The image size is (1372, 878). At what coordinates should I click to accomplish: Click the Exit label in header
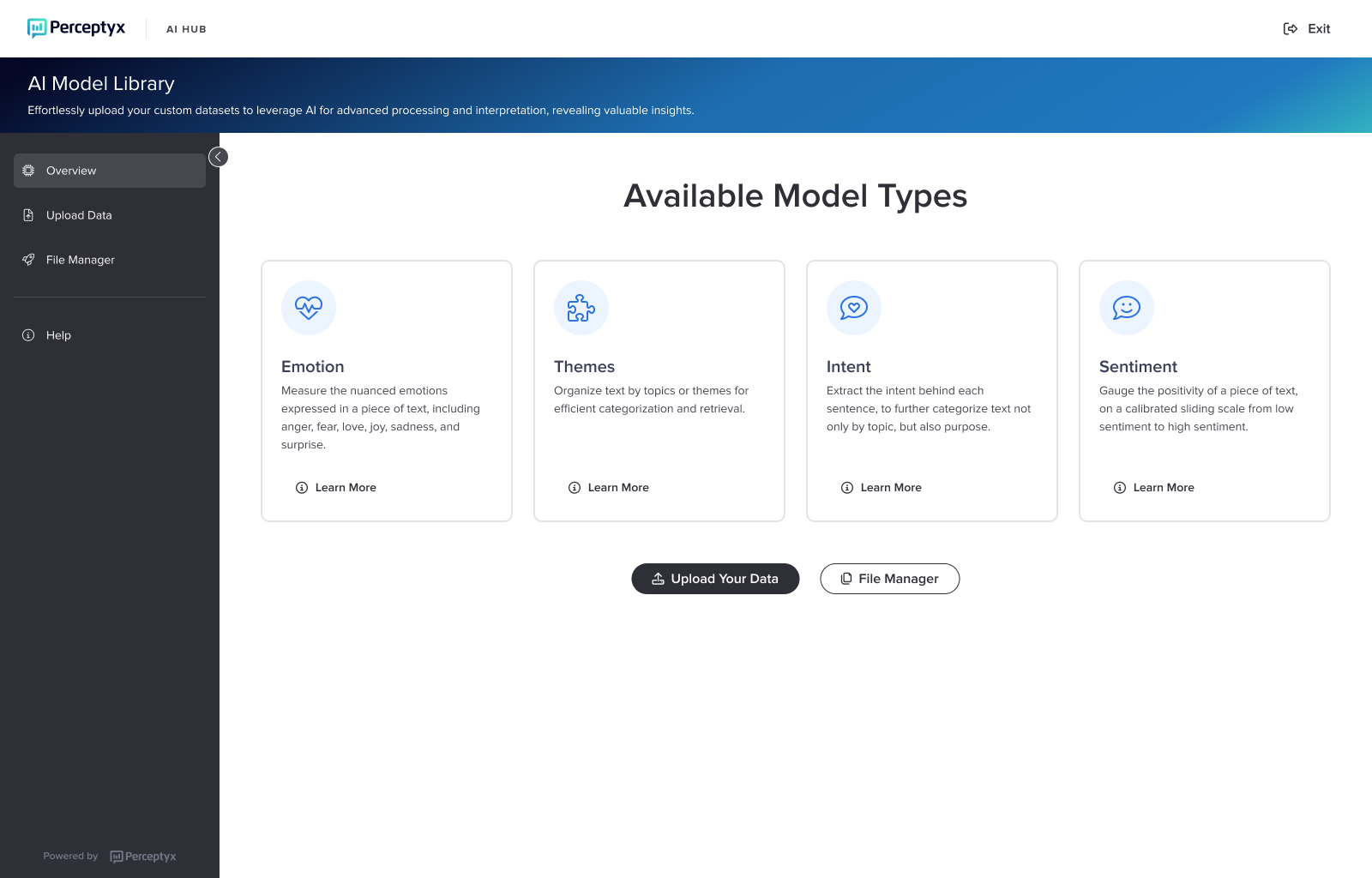(1319, 28)
